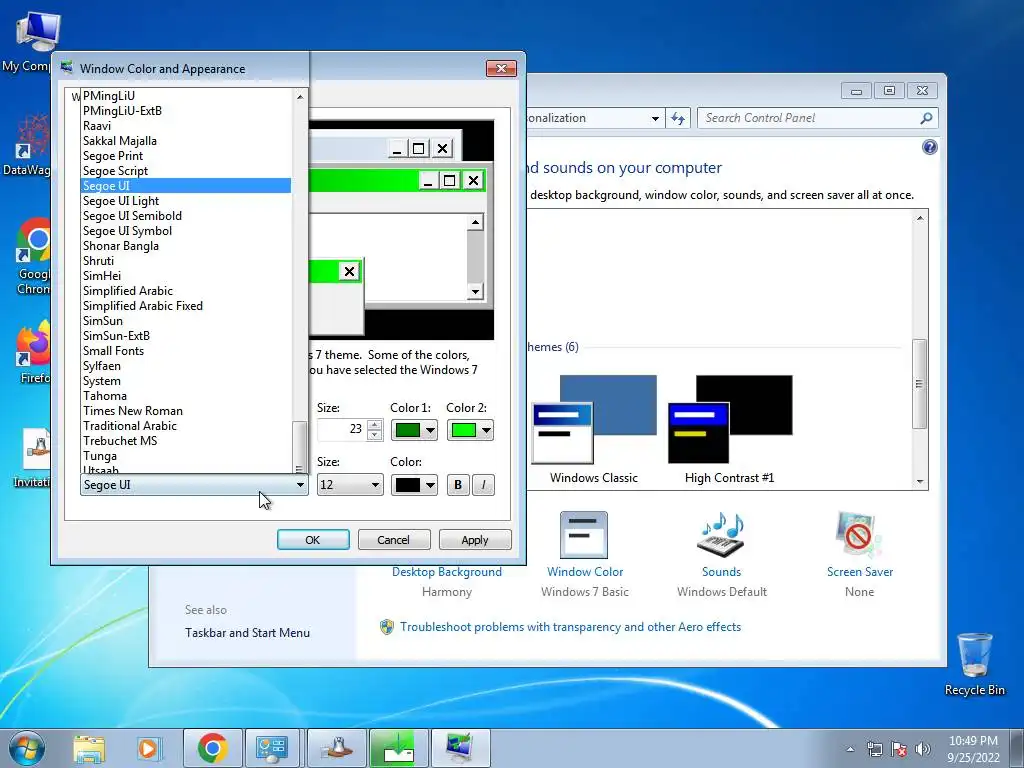Open the Start menu orb
The height and width of the screenshot is (768, 1024).
(27, 748)
